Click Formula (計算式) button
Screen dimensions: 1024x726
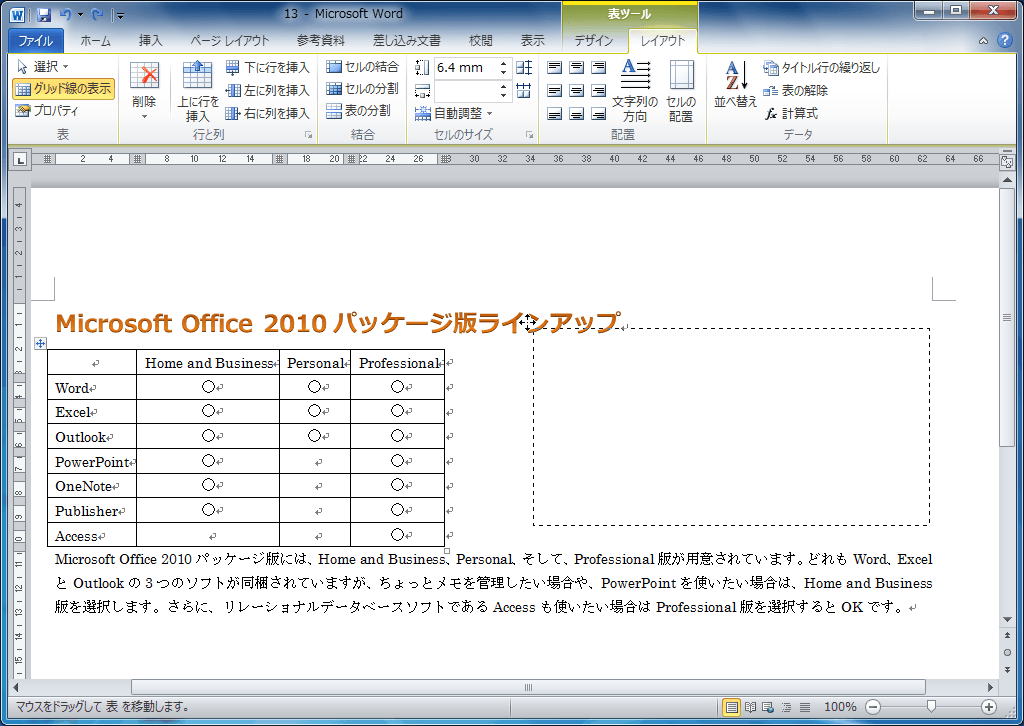pos(791,113)
